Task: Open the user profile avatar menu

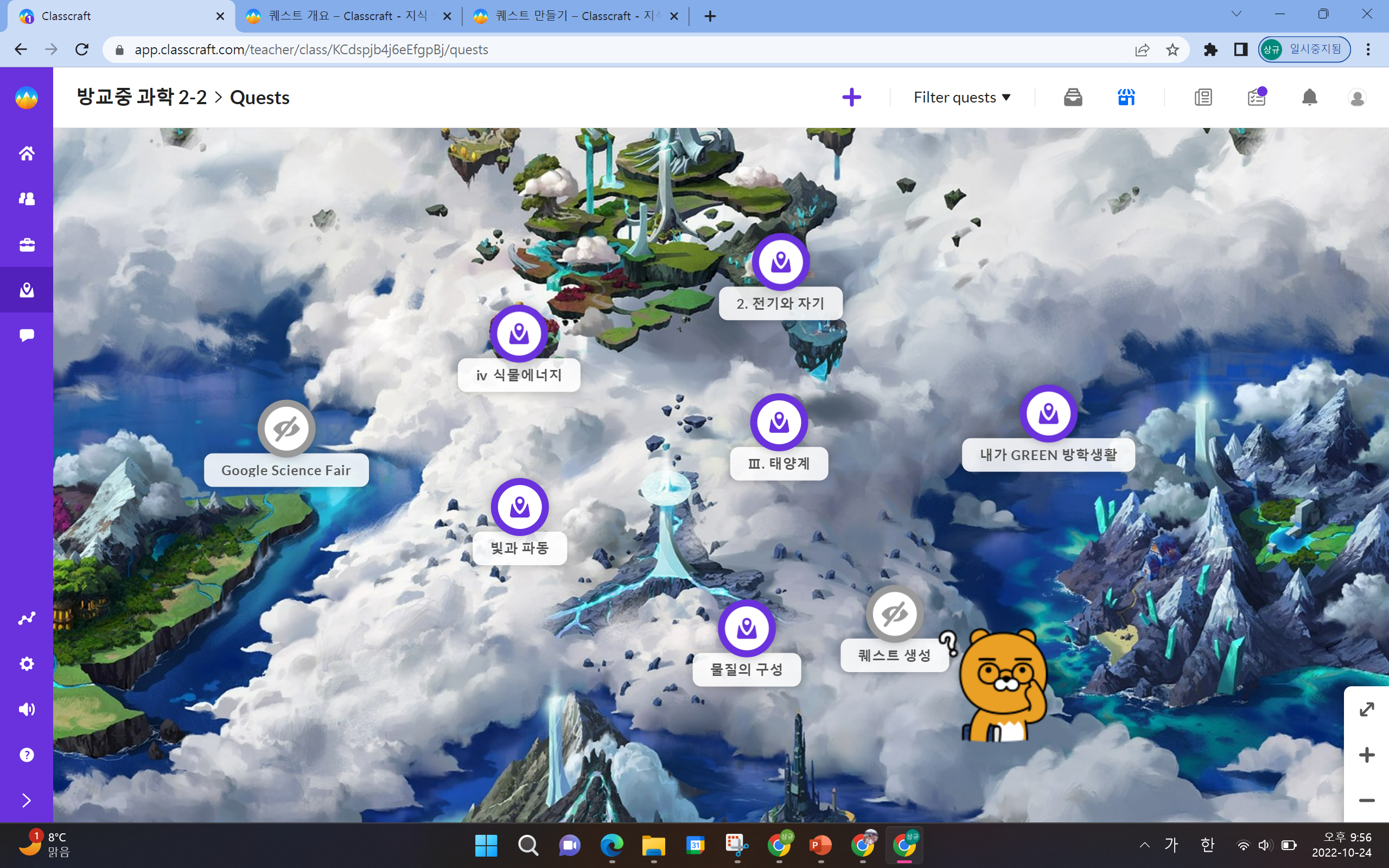Action: click(1357, 98)
